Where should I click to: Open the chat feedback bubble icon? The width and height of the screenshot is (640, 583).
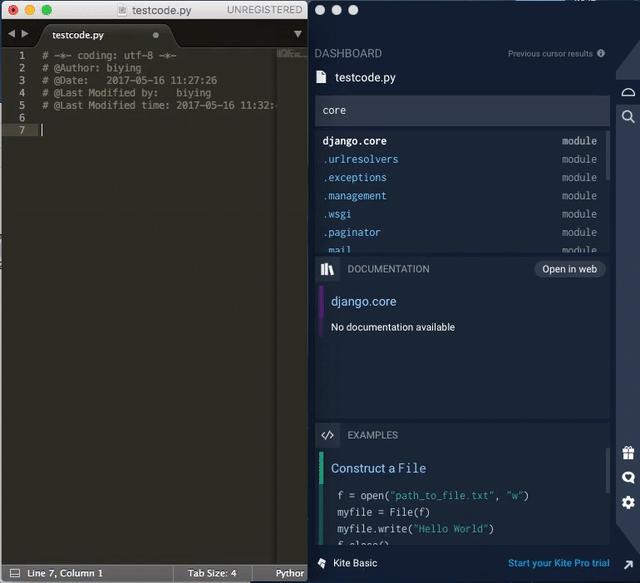[628, 477]
